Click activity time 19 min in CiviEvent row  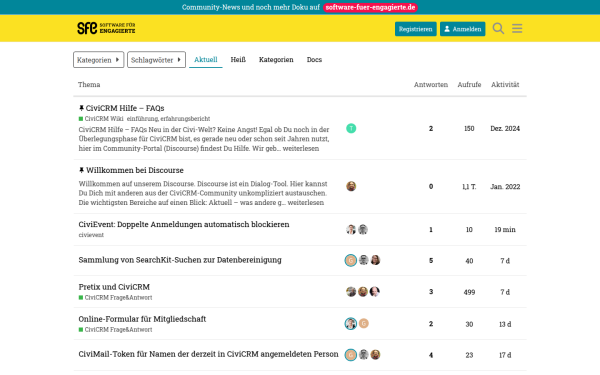coord(505,230)
